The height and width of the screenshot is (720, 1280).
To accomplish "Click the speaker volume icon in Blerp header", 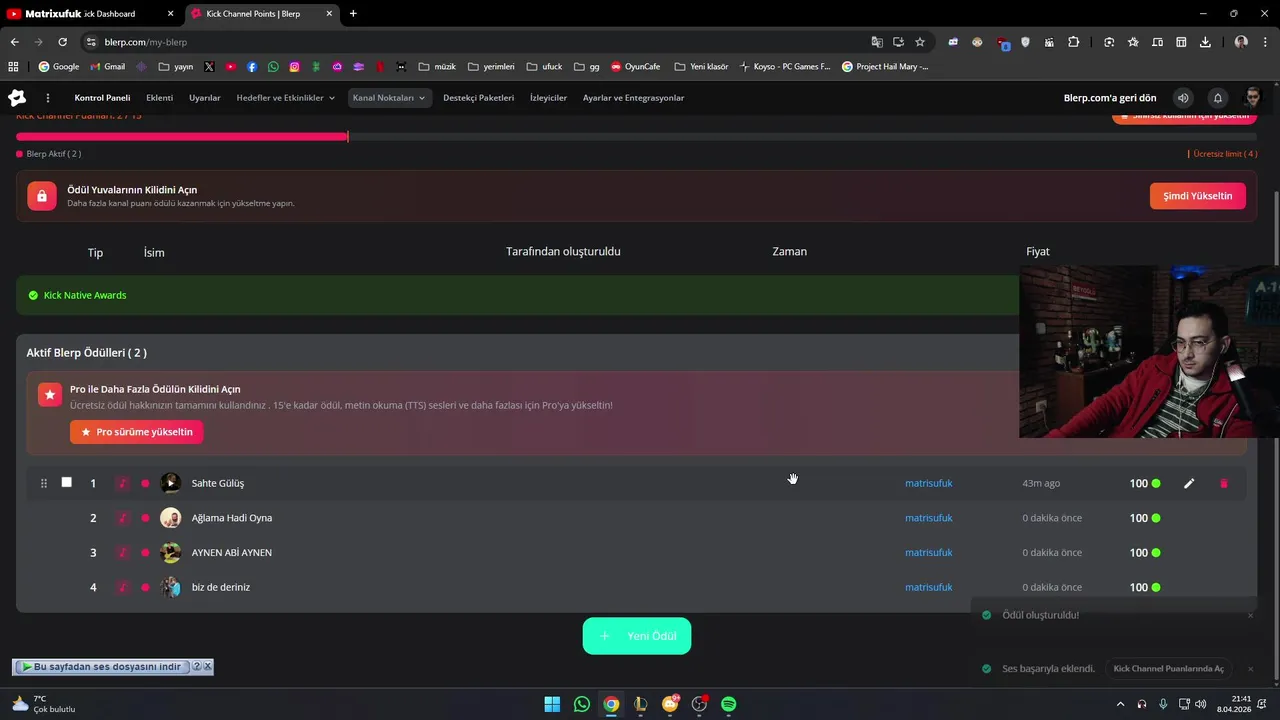I will [1183, 98].
